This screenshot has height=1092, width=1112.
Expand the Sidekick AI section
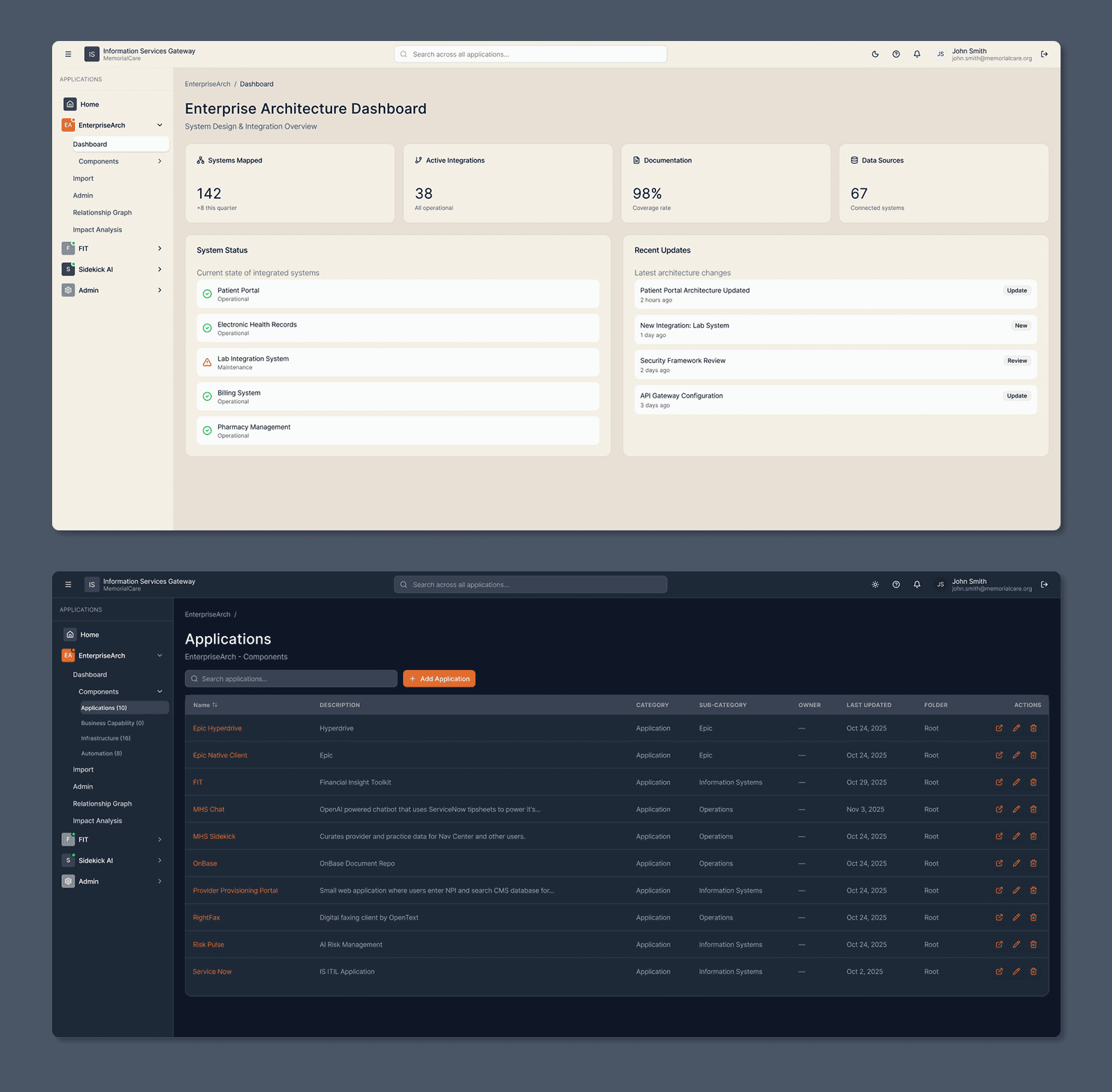(x=160, y=269)
